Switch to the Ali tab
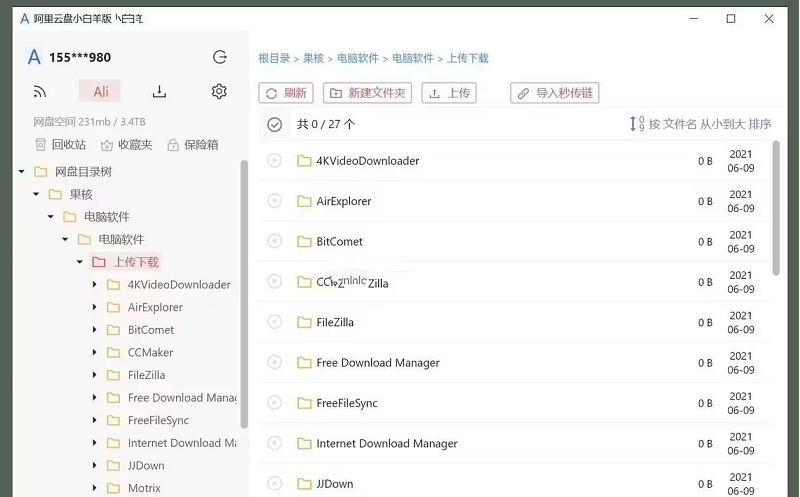The image size is (800, 497). click(101, 92)
